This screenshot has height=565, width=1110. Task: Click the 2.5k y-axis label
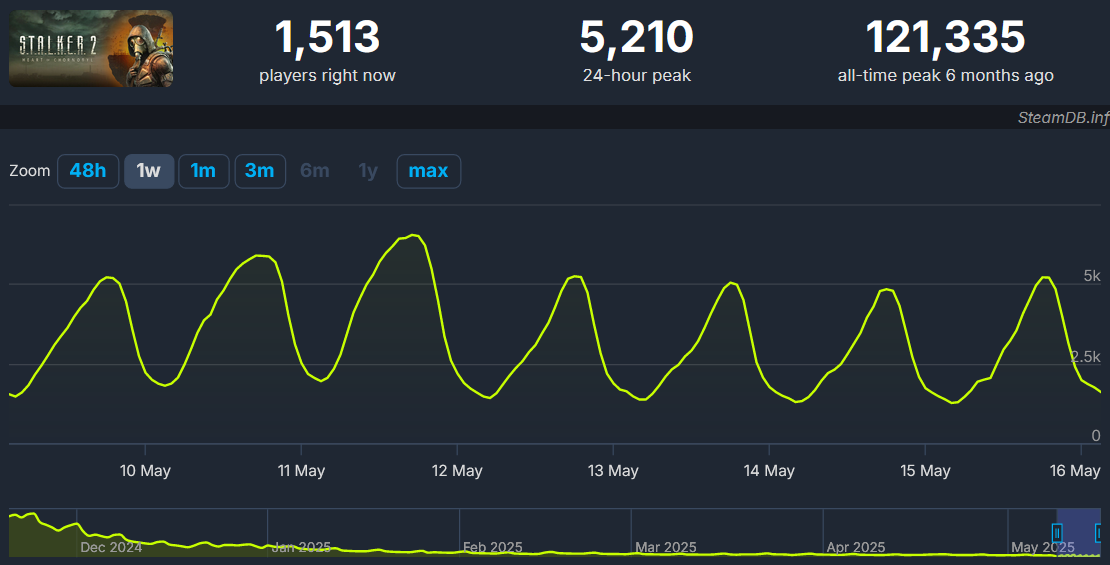click(1086, 356)
